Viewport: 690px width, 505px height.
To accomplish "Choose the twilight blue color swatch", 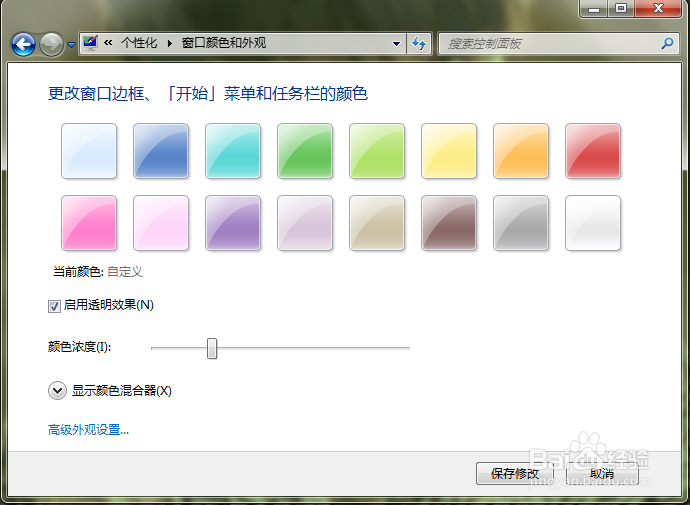I will 161,151.
